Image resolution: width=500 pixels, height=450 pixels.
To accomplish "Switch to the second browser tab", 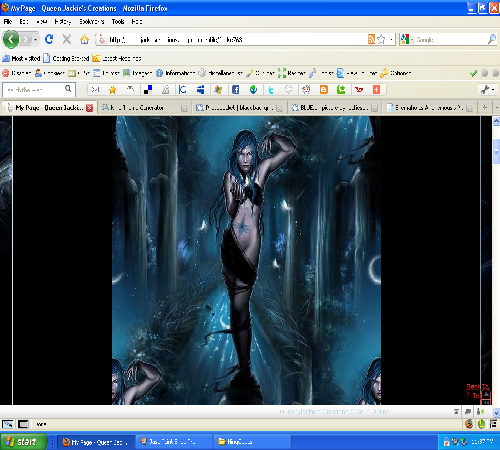I will (x=144, y=108).
